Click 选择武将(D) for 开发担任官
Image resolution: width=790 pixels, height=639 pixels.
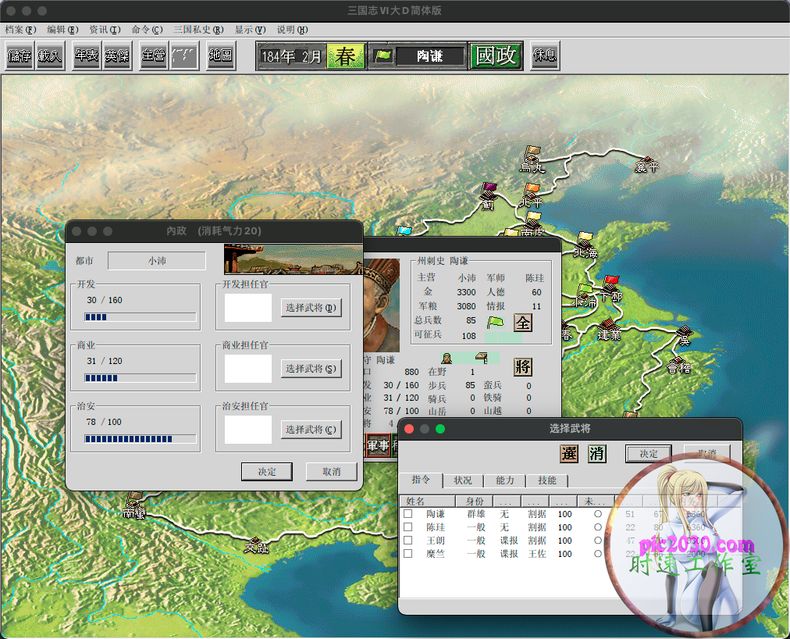pyautogui.click(x=311, y=307)
